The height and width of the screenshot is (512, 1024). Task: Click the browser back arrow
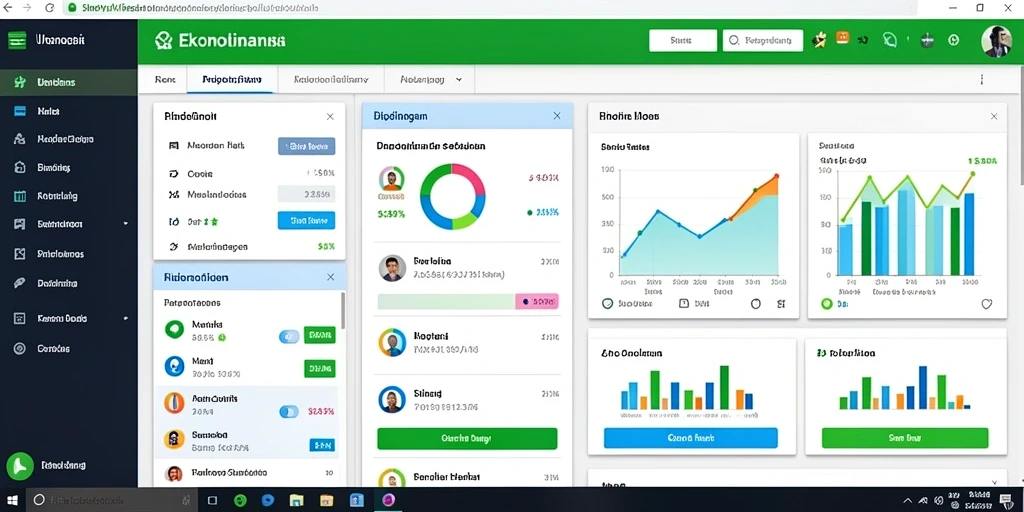point(8,8)
